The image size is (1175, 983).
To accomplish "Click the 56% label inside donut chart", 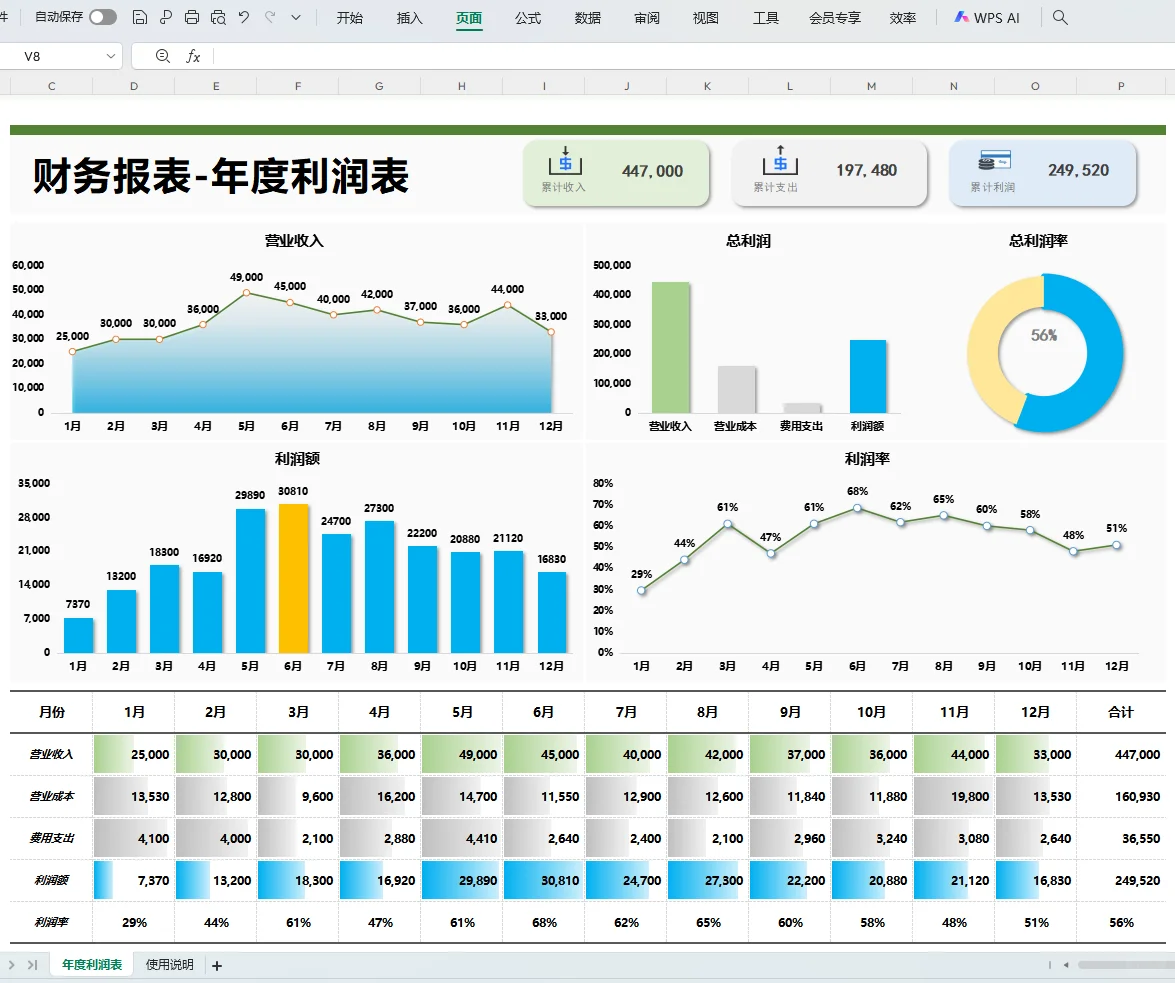I will pos(1044,336).
